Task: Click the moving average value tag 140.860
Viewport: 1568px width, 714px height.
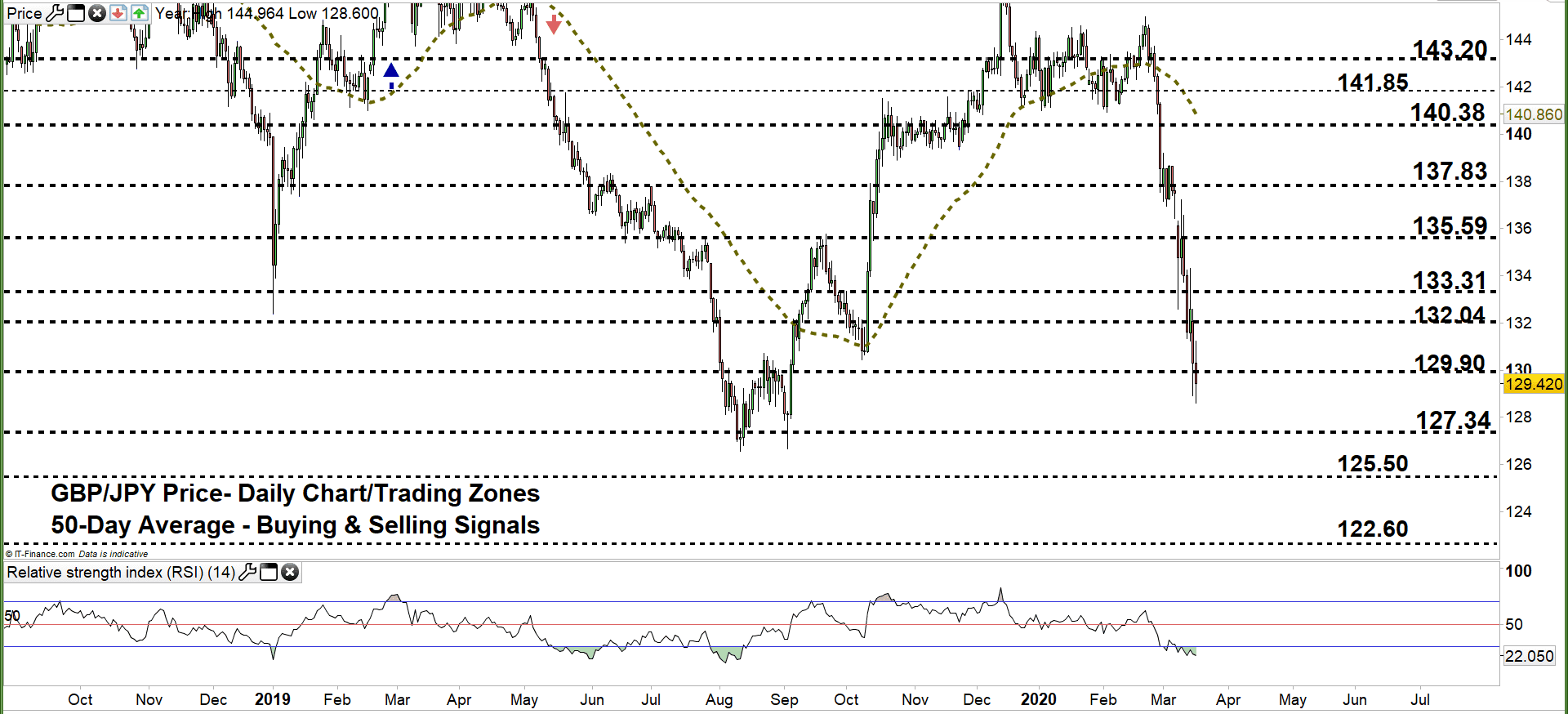Action: [x=1534, y=115]
